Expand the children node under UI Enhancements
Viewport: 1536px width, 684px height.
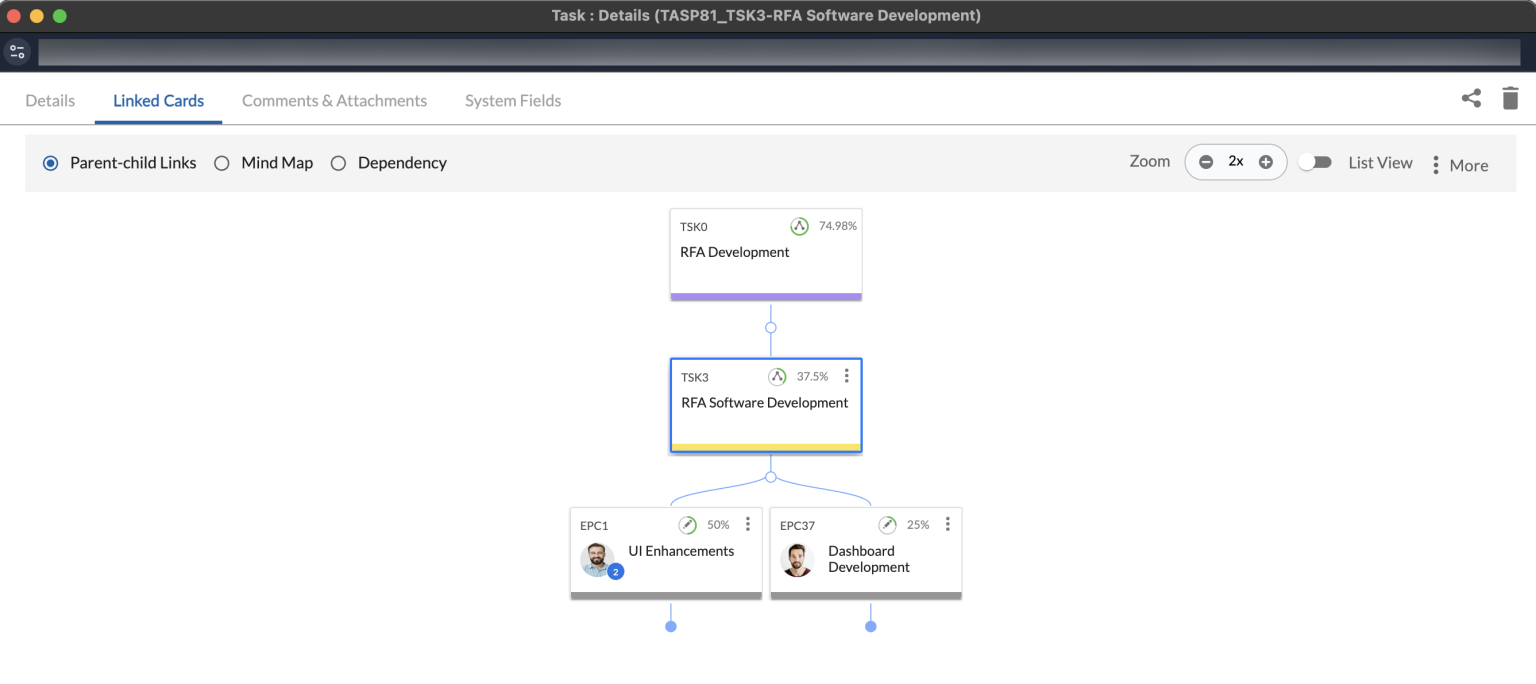coord(671,626)
